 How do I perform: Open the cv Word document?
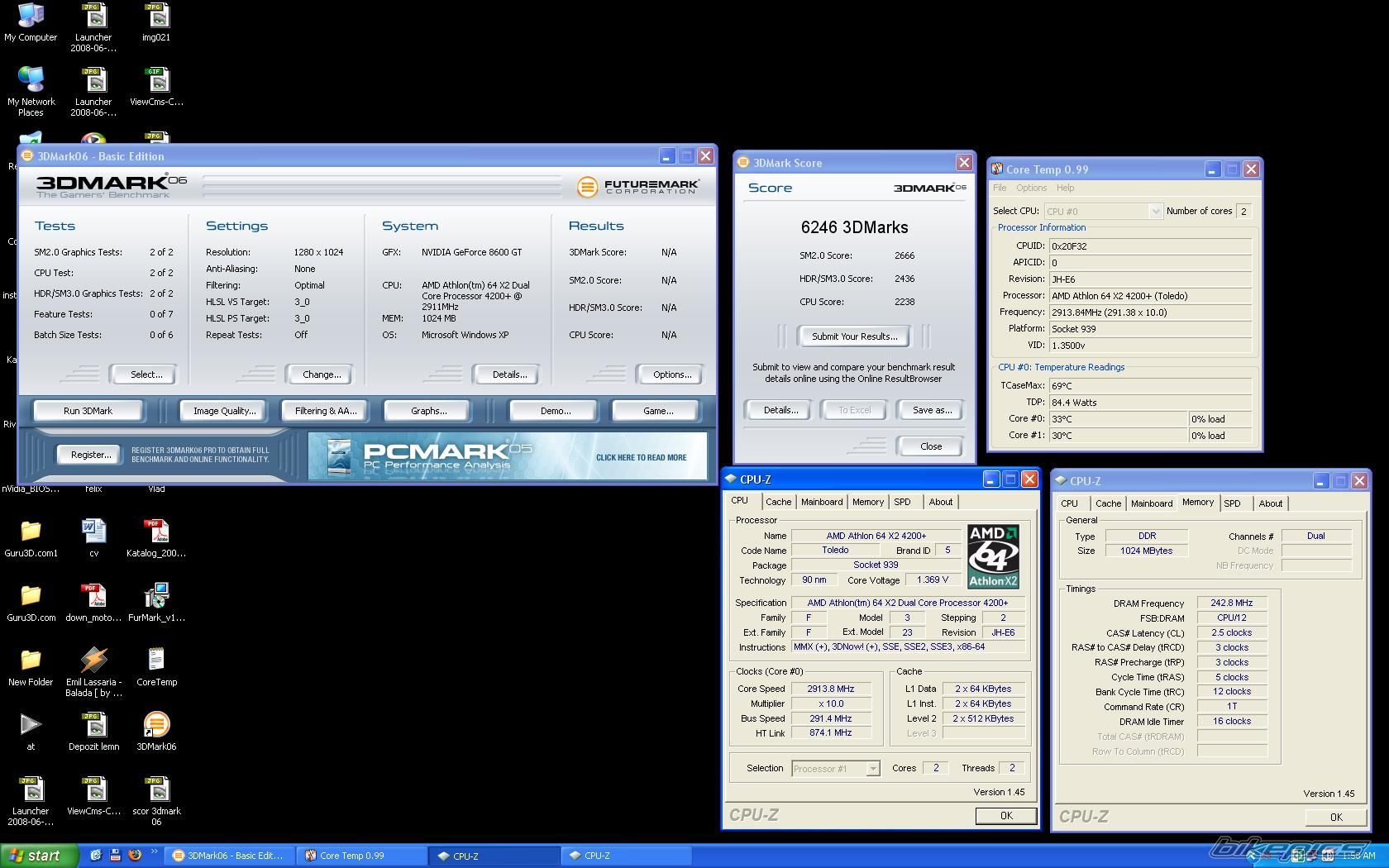pos(93,538)
